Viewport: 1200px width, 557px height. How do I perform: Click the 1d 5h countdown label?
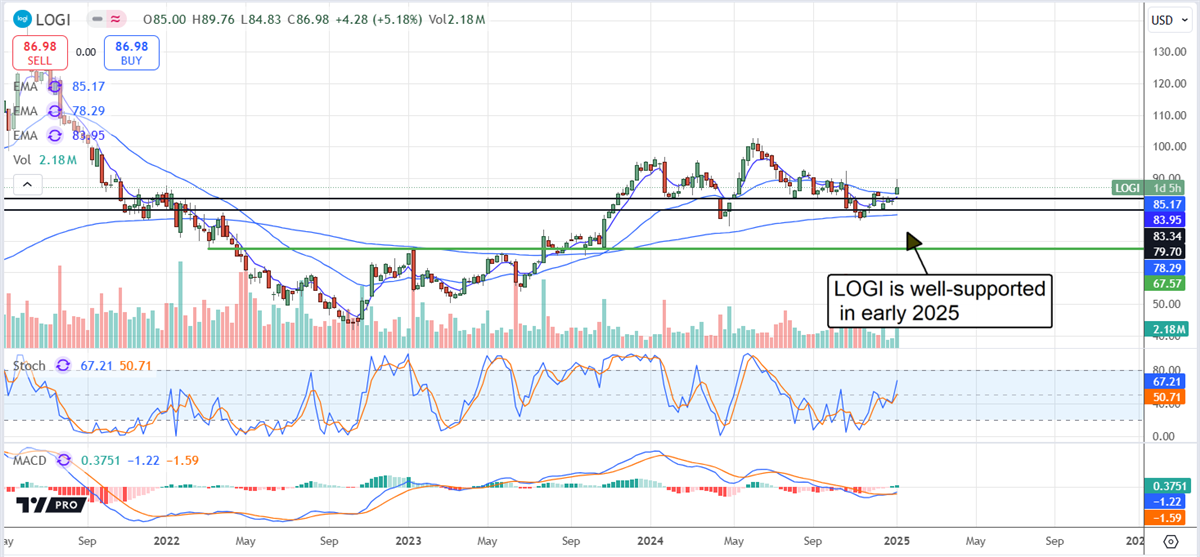coord(1165,188)
